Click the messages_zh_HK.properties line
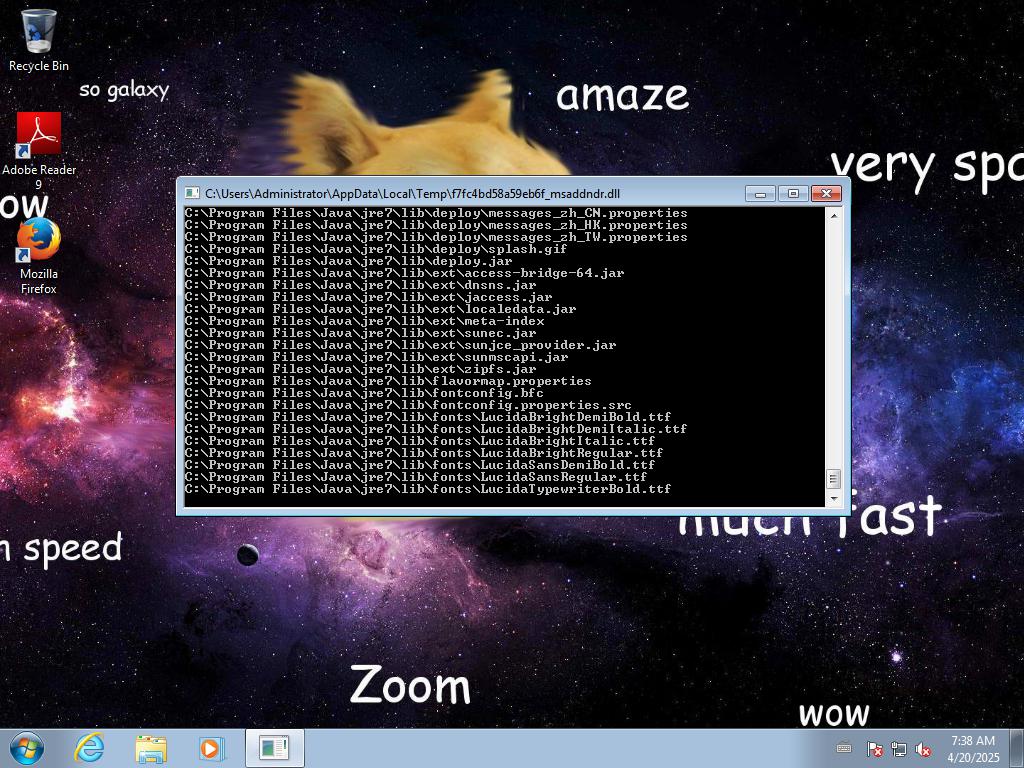 coord(436,225)
